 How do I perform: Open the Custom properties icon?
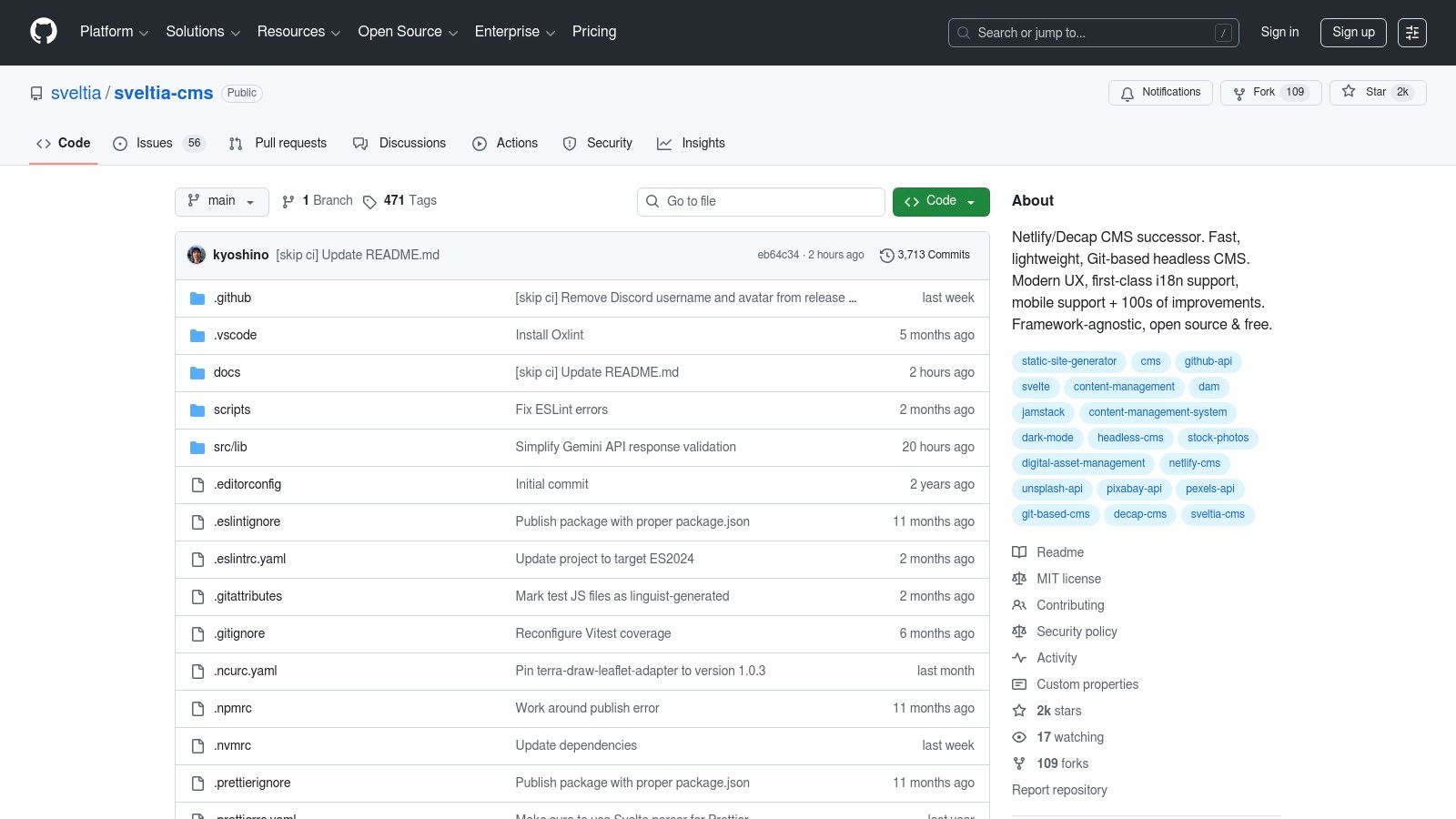(1020, 684)
